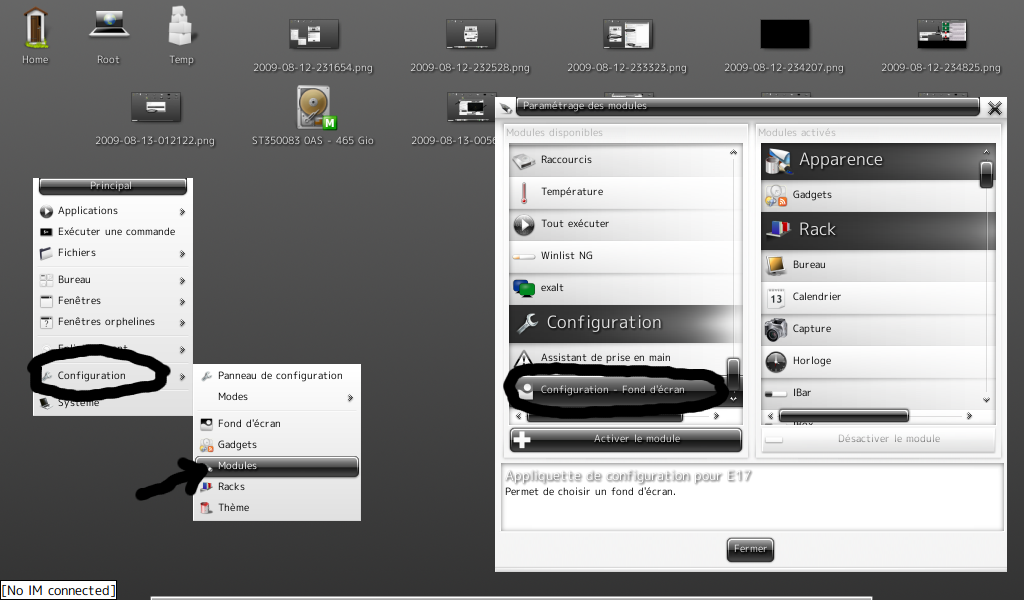Click the Fermer button

(x=750, y=549)
